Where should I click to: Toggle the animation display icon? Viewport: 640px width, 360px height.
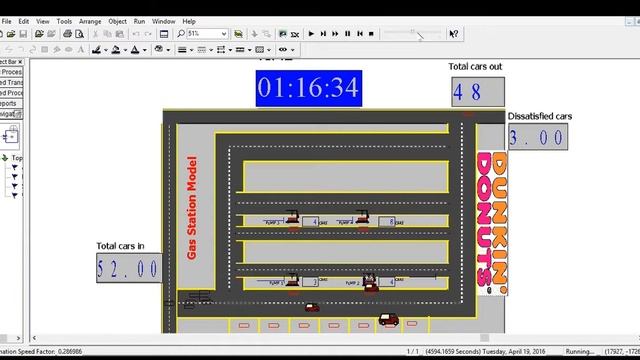pyautogui.click(x=282, y=34)
